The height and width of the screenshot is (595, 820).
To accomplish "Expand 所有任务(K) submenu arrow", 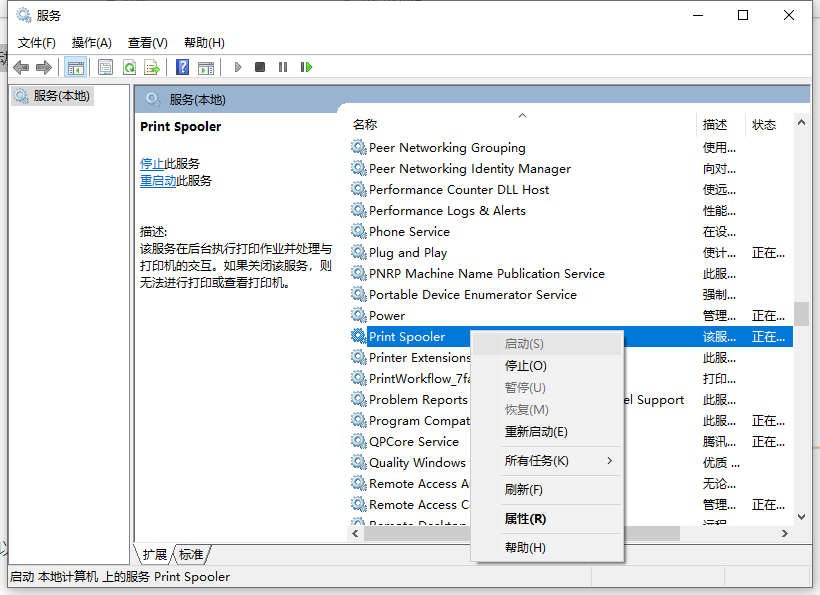I will coord(609,461).
